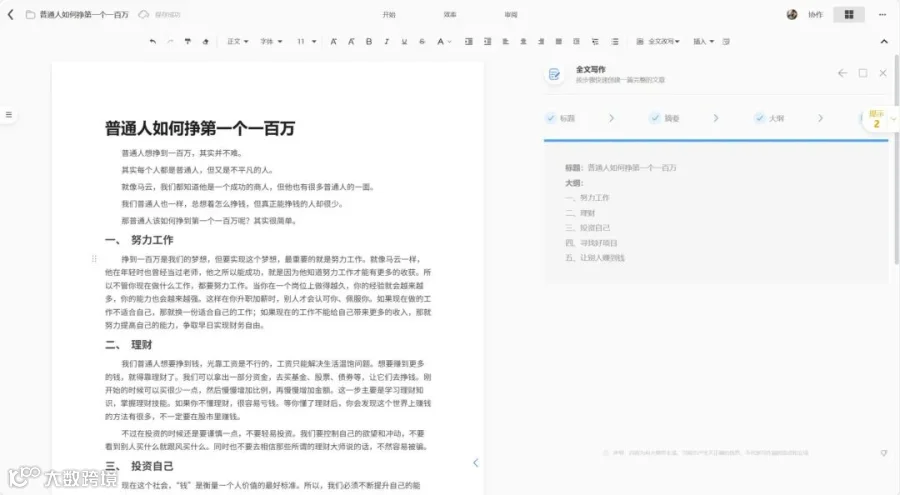The image size is (900, 495).
Task: Click the distributed alignment icon
Action: point(576,41)
